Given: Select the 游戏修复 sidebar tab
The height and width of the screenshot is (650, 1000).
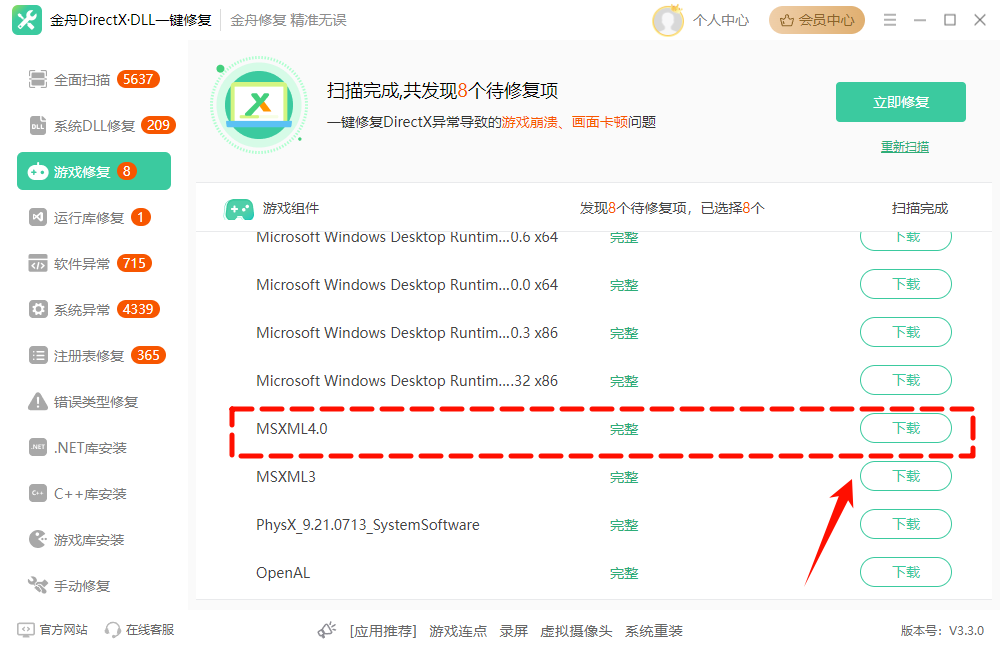Looking at the screenshot, I should (94, 171).
